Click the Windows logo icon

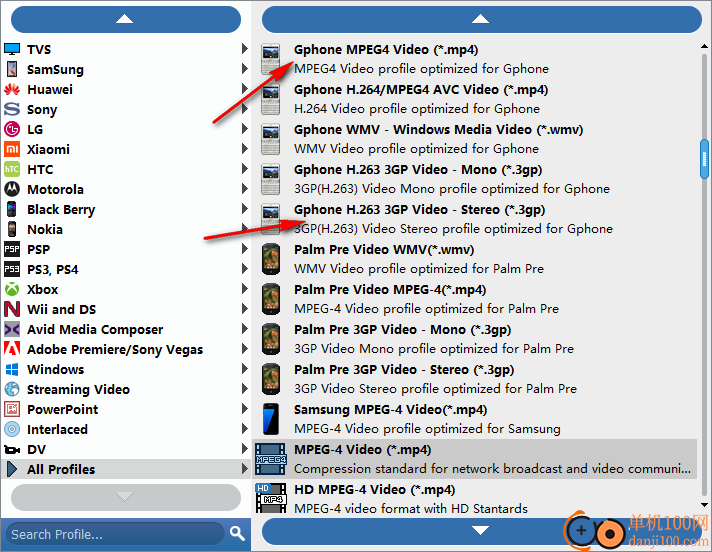coord(12,369)
